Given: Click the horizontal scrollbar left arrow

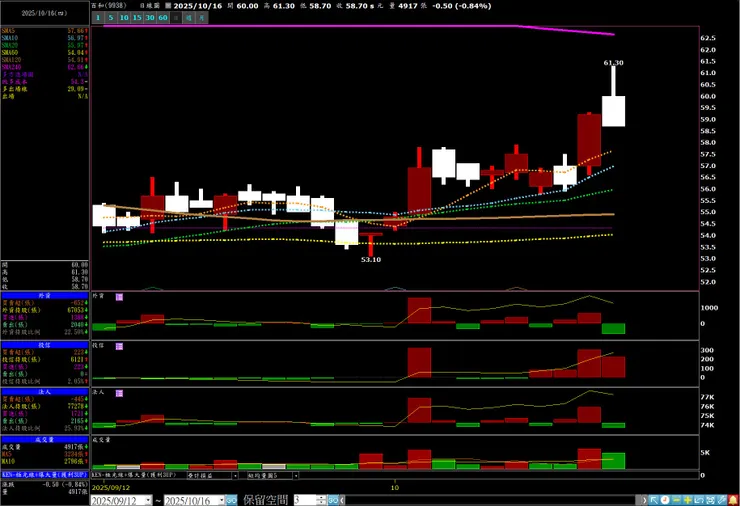Looking at the screenshot, I should [342, 500].
